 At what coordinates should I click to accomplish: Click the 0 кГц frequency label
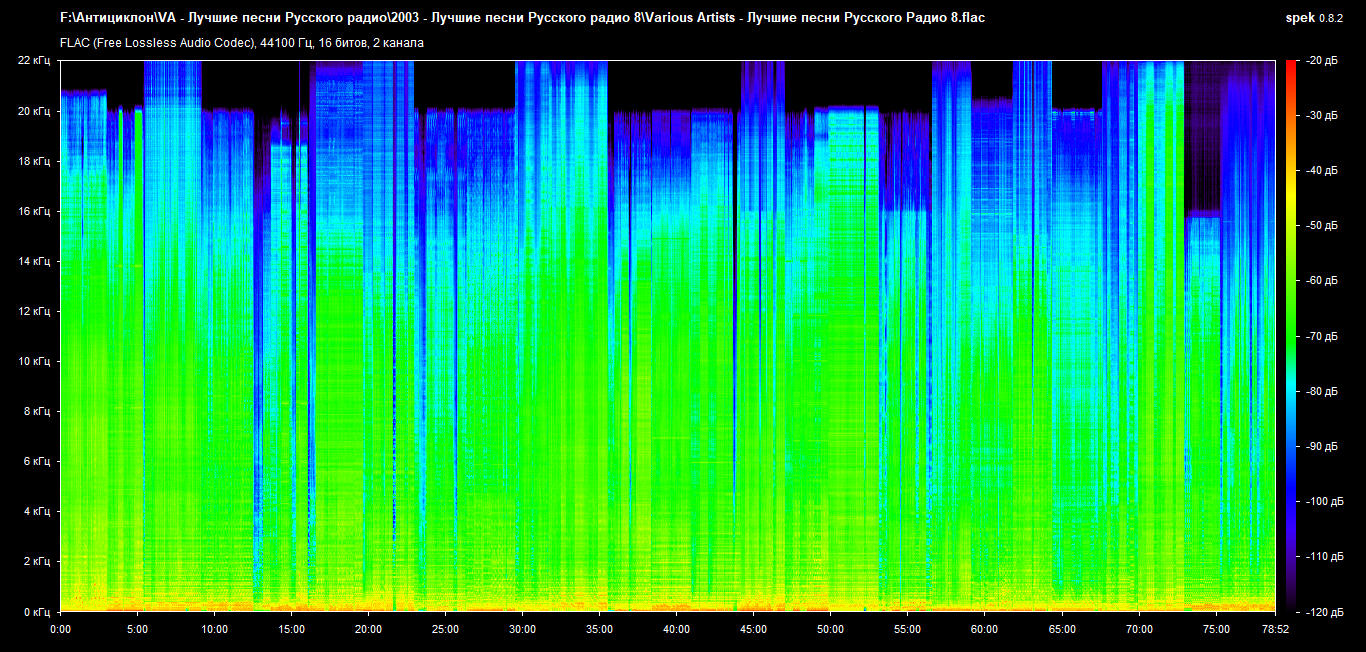point(38,611)
